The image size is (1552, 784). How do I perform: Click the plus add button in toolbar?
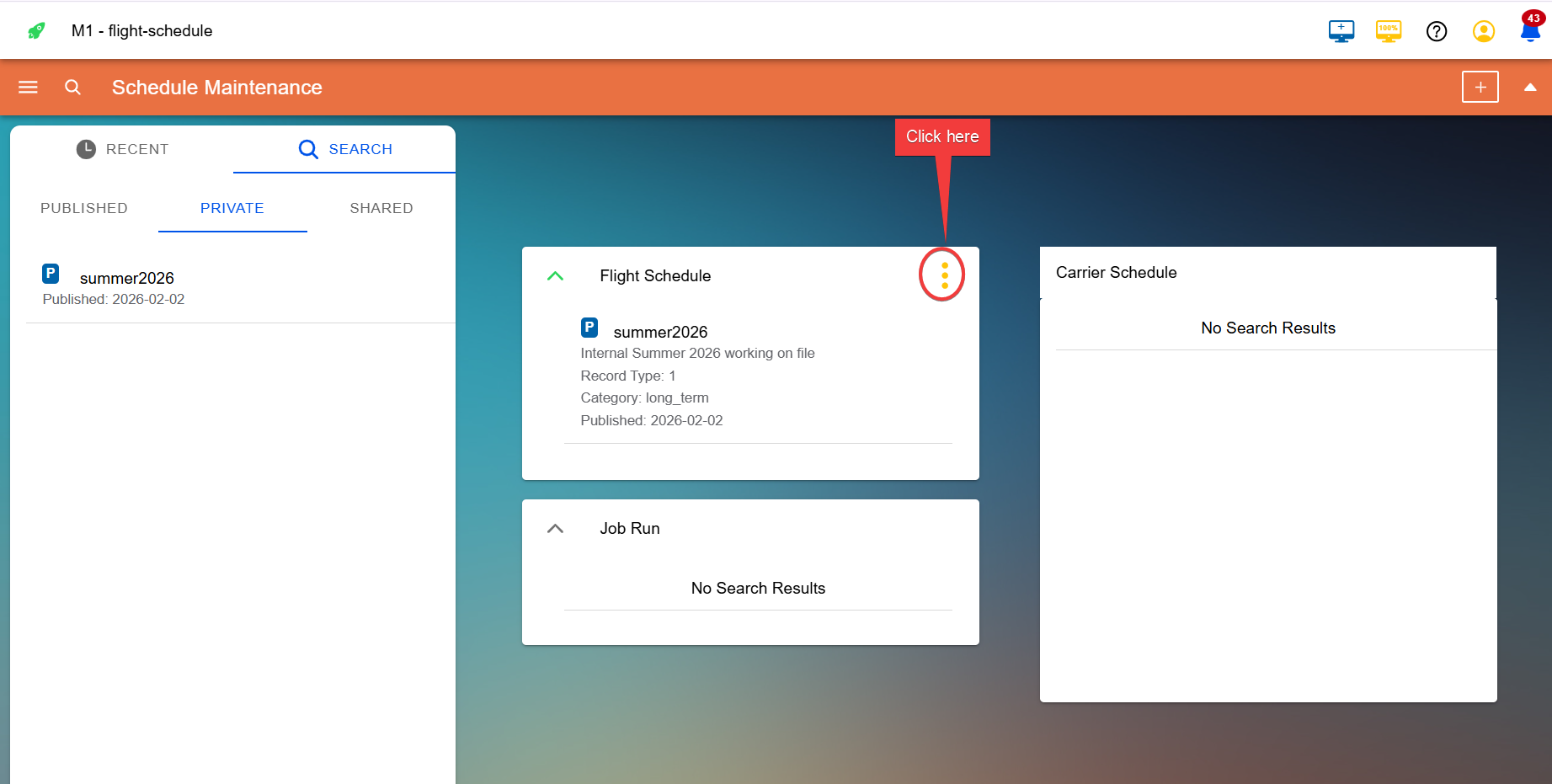(x=1480, y=87)
